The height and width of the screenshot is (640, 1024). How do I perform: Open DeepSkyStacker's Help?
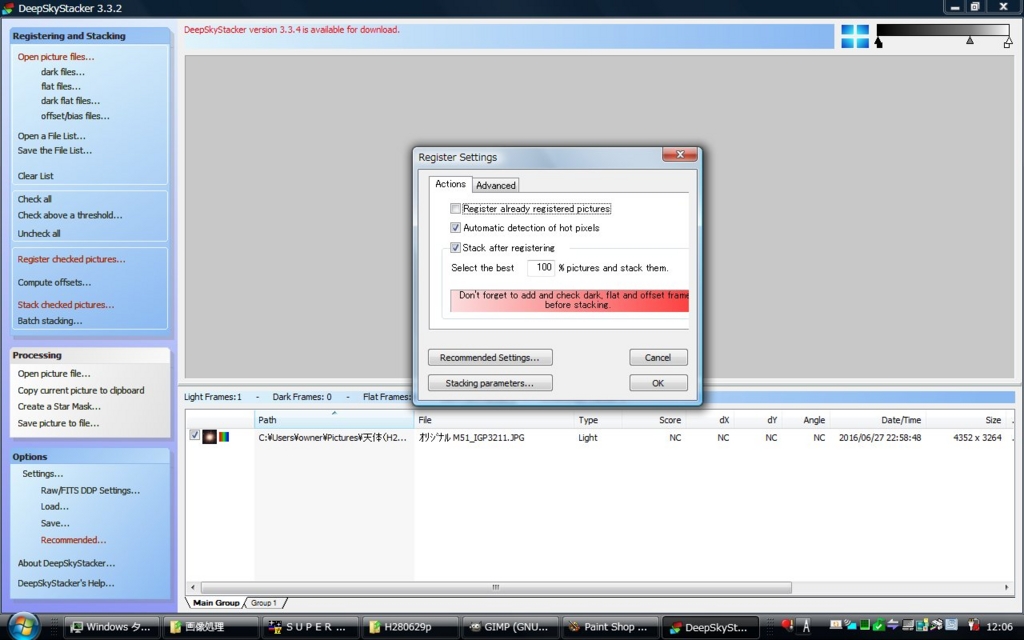[x=65, y=583]
